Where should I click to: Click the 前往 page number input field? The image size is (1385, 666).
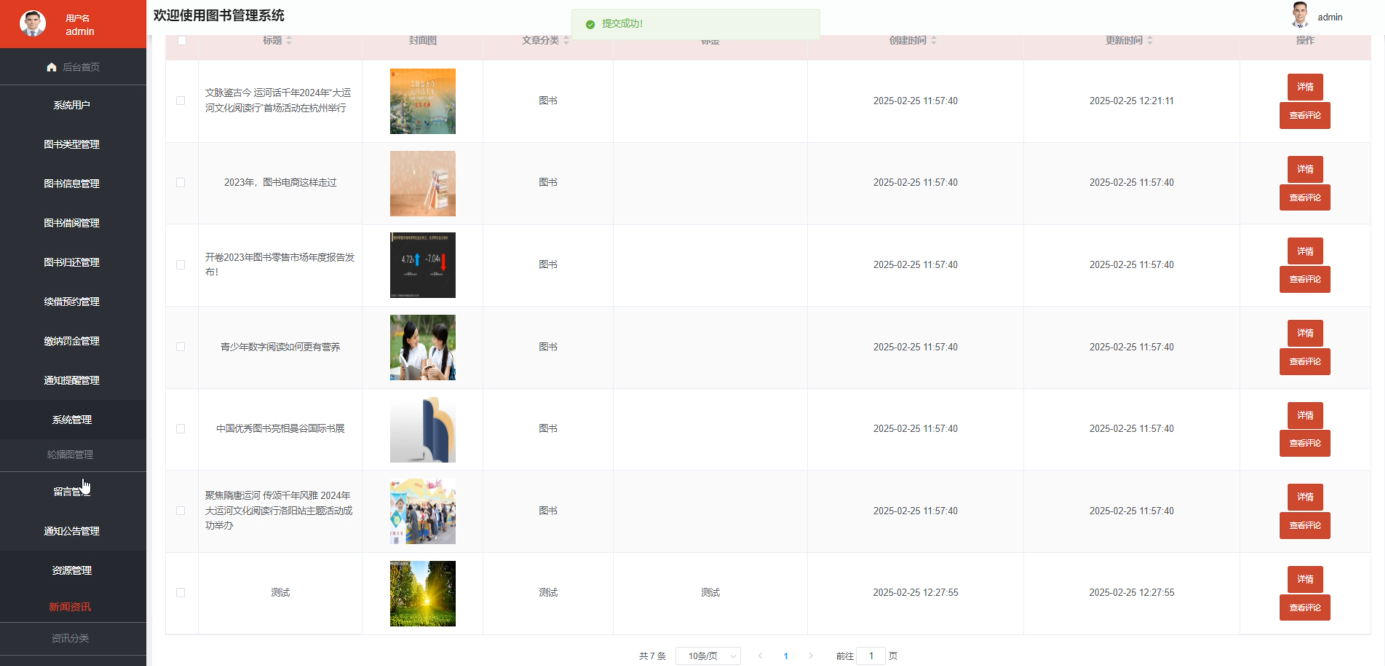pos(870,656)
